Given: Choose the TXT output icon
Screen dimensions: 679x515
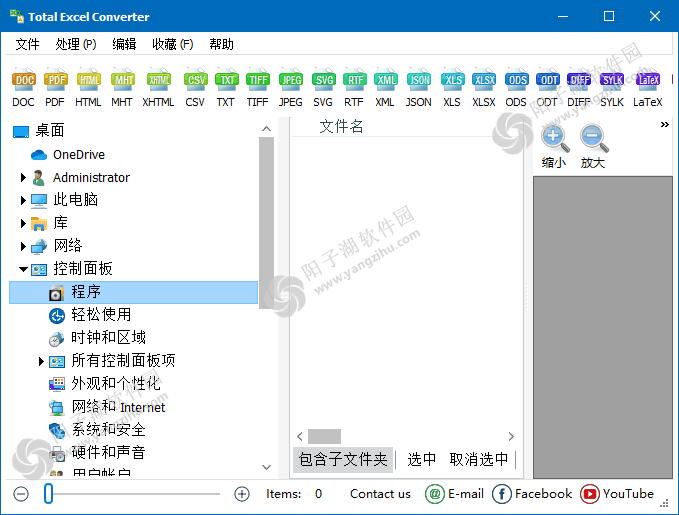Looking at the screenshot, I should click(226, 80).
